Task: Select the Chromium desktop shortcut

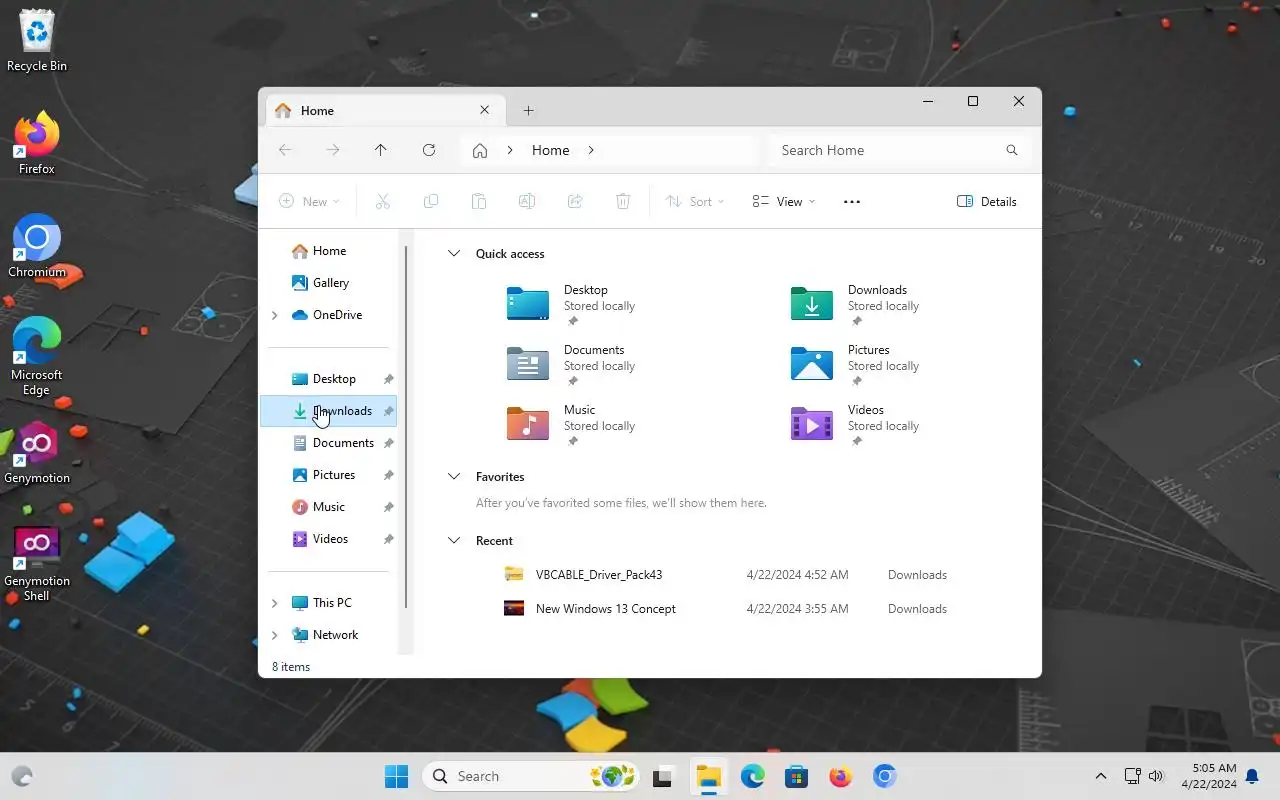Action: [x=37, y=247]
